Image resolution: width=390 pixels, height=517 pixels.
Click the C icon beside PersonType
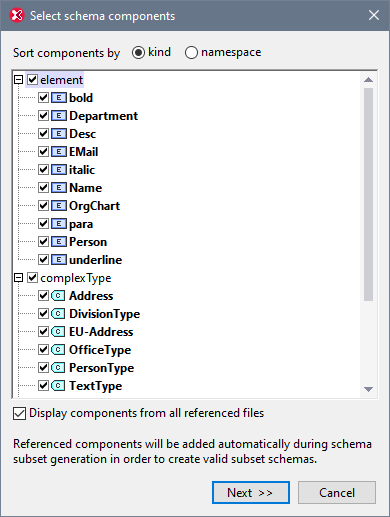pos(58,368)
